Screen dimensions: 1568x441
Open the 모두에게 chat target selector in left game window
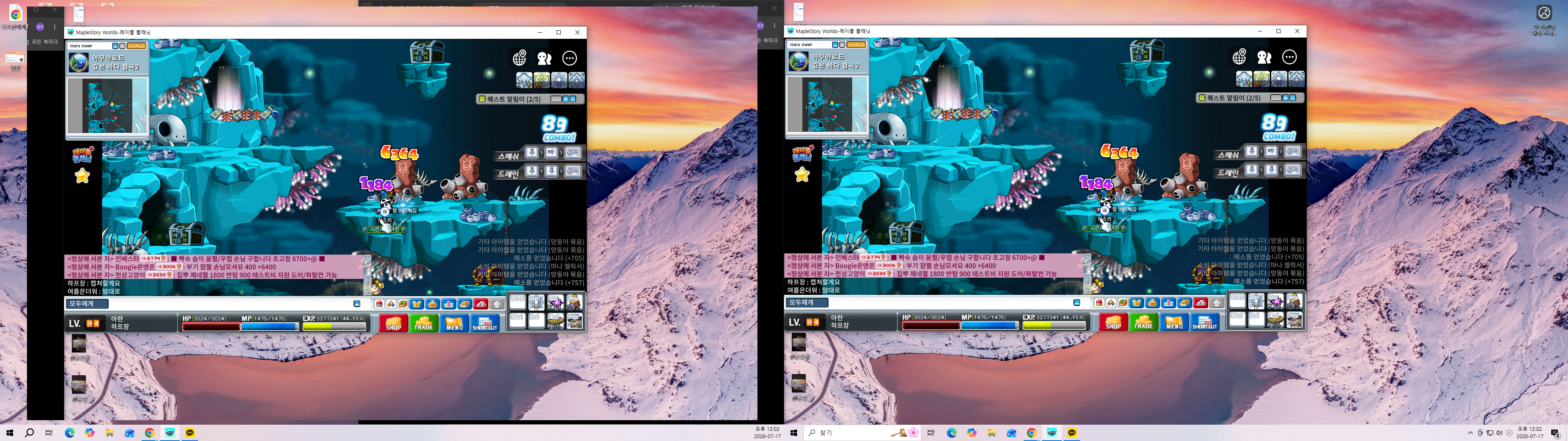(x=88, y=303)
